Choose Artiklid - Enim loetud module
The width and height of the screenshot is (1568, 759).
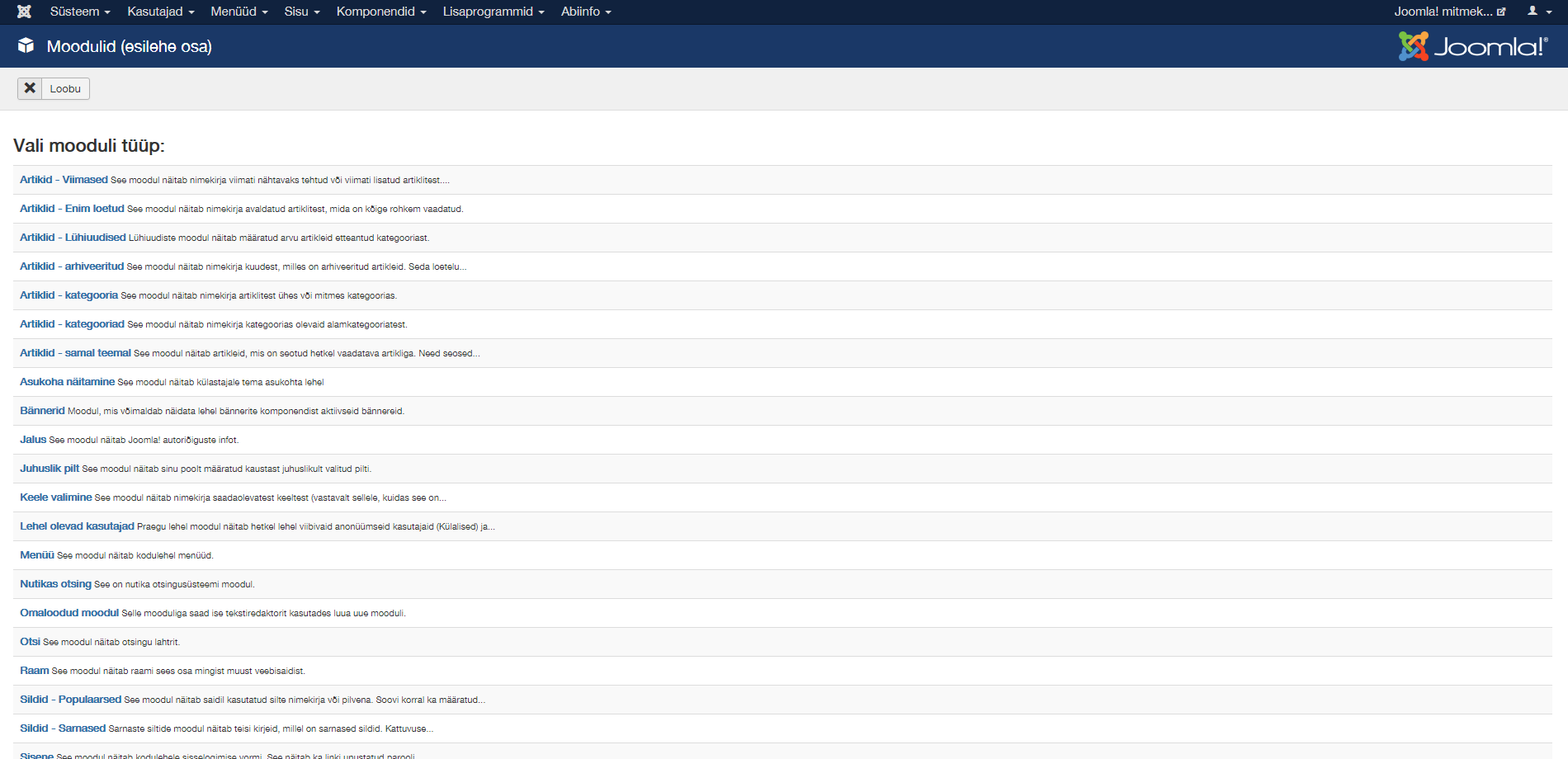point(72,209)
